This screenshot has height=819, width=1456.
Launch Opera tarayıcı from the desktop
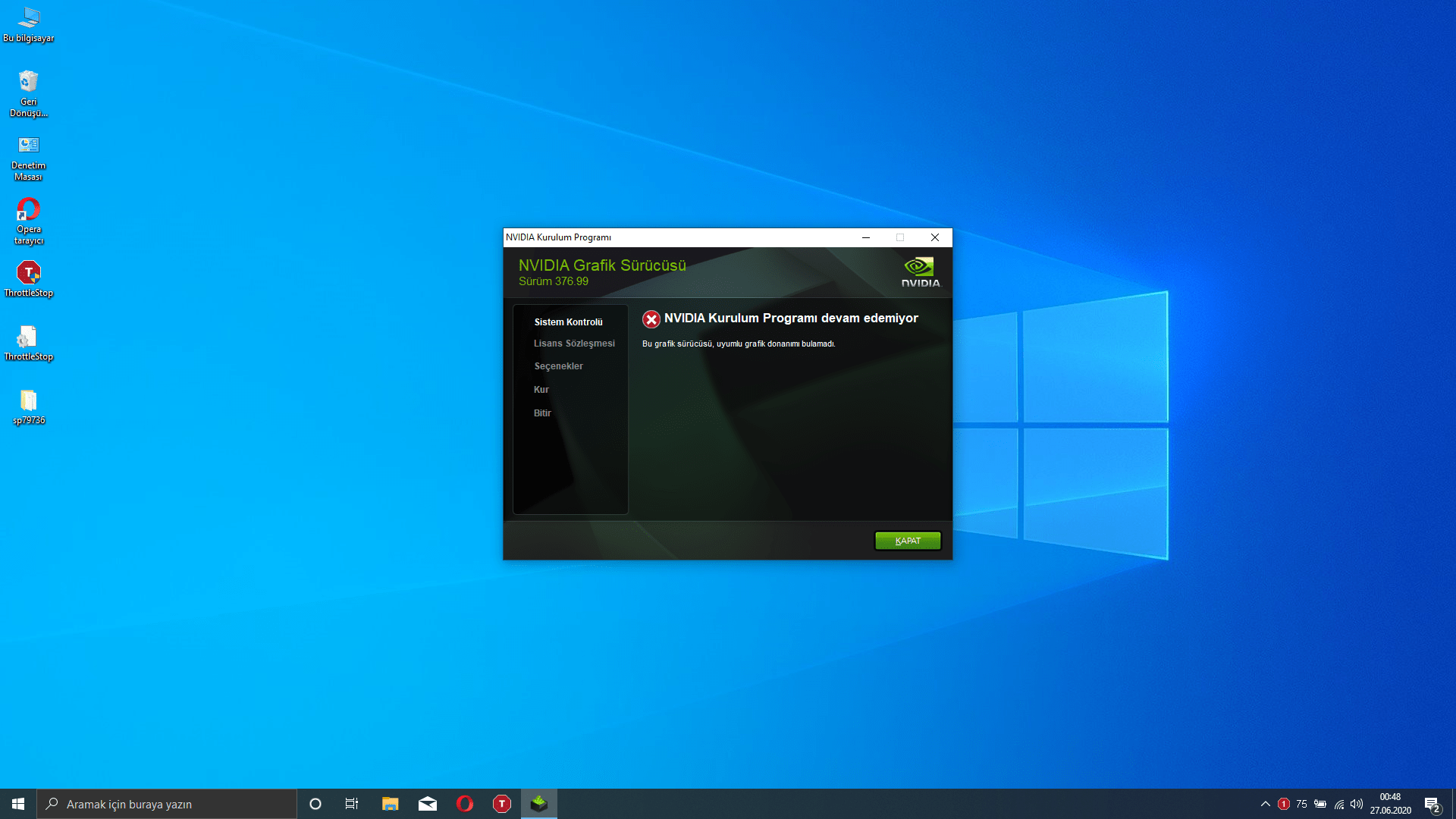tap(29, 209)
